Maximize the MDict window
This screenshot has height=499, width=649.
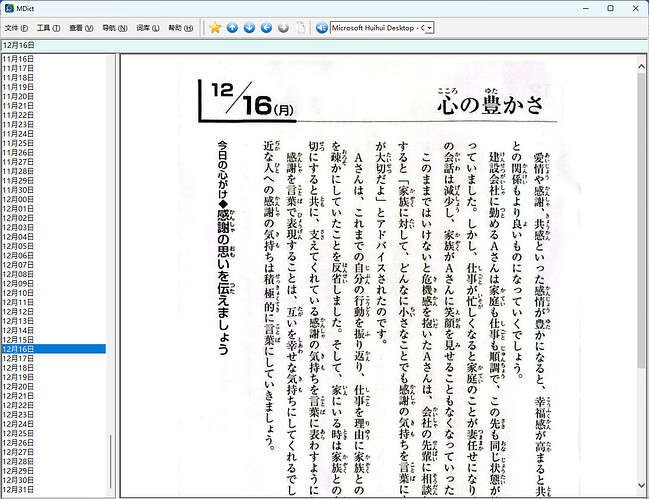point(611,8)
